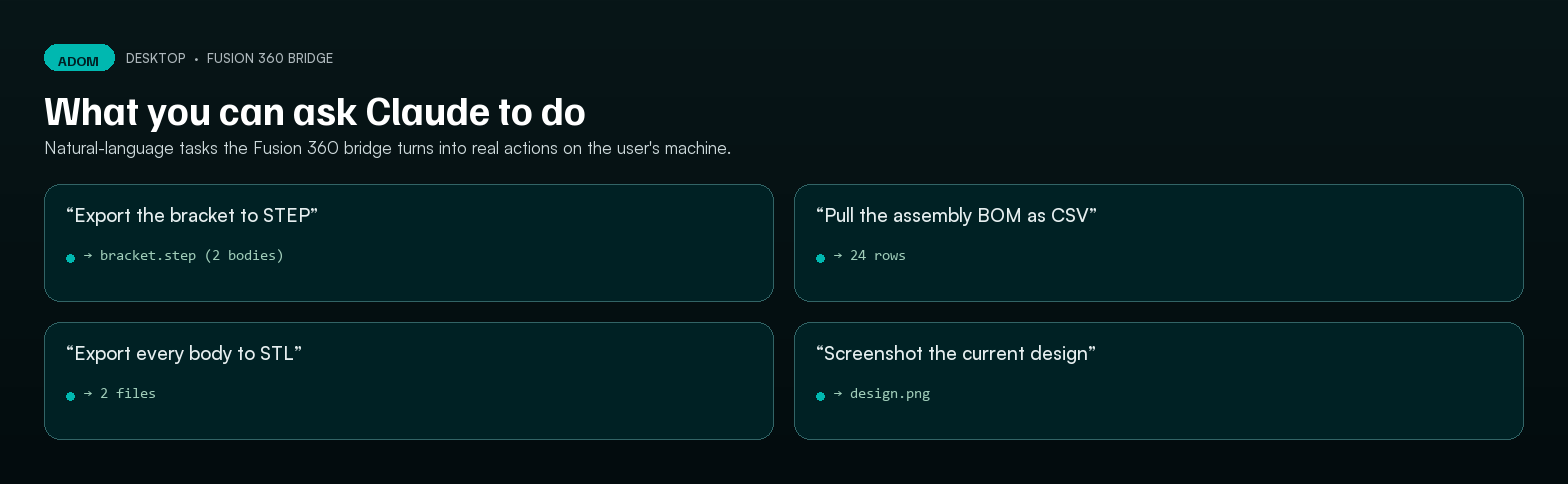Click the ADOM badge

(79, 58)
